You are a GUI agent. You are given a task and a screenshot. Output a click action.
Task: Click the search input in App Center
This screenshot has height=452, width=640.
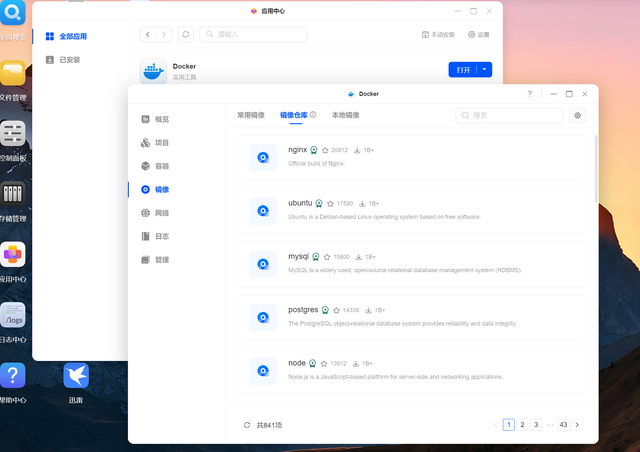253,34
